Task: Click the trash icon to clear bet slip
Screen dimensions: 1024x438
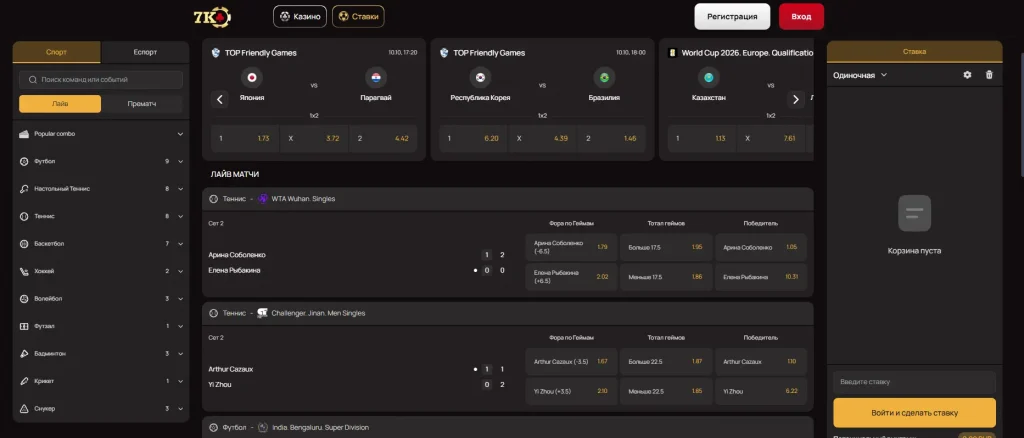Action: [989, 75]
